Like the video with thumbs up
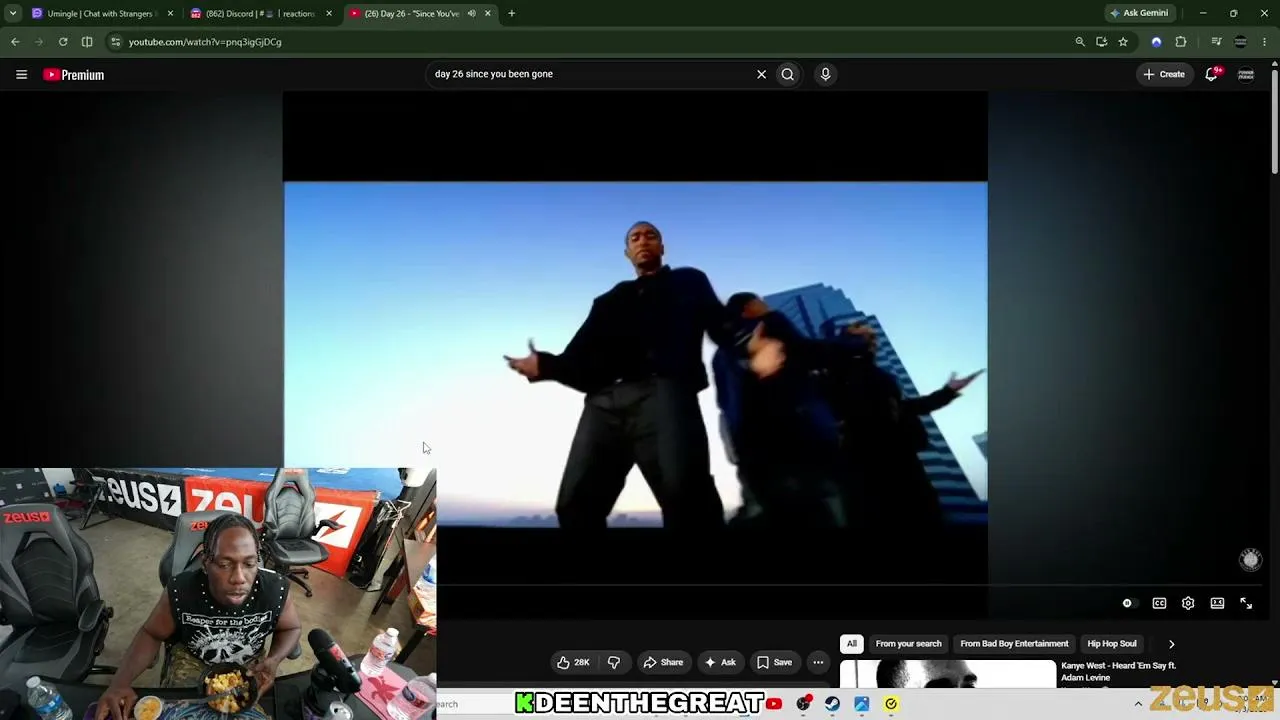This screenshot has height=720, width=1280. click(x=574, y=662)
